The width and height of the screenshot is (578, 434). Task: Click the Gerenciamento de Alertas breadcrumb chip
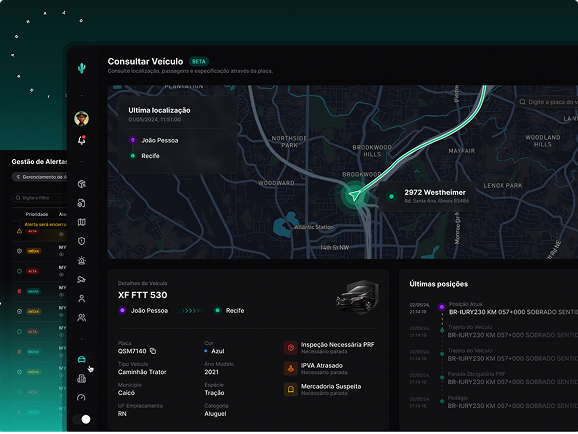point(40,177)
